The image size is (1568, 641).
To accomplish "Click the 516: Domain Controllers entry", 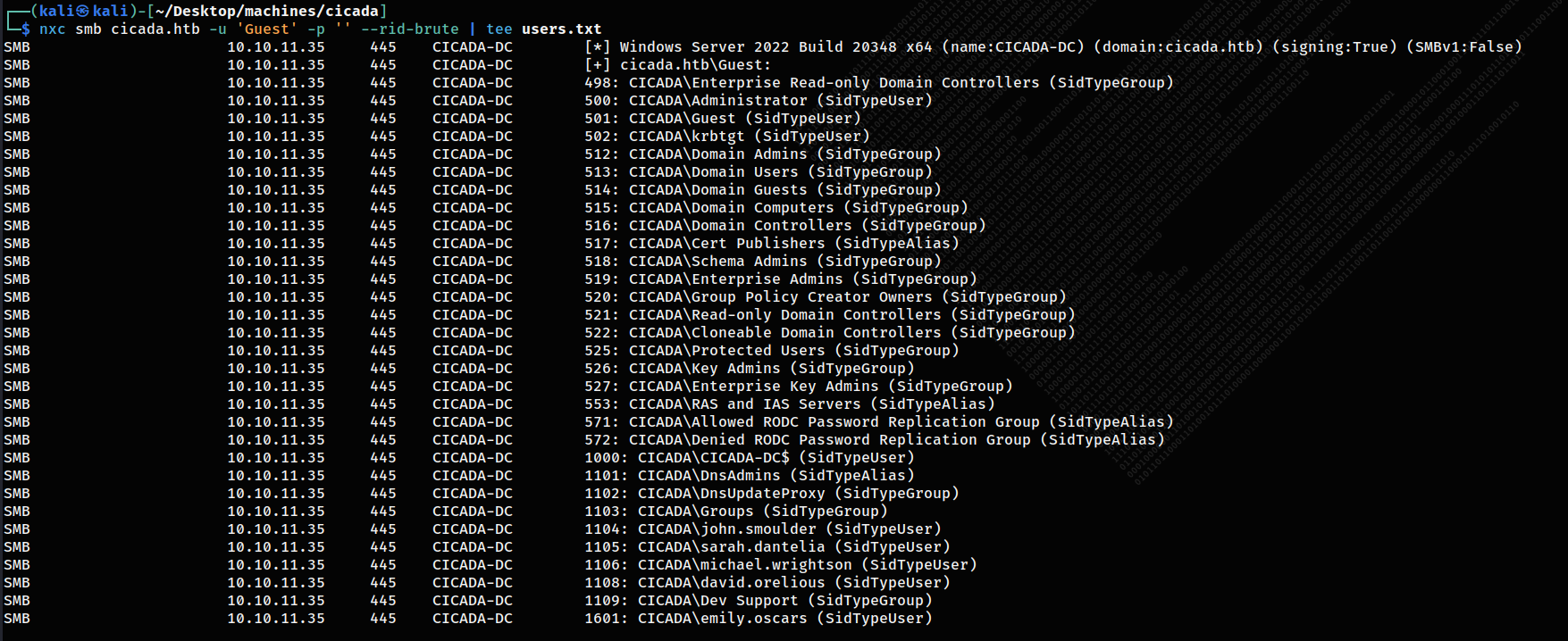I will coord(785,225).
